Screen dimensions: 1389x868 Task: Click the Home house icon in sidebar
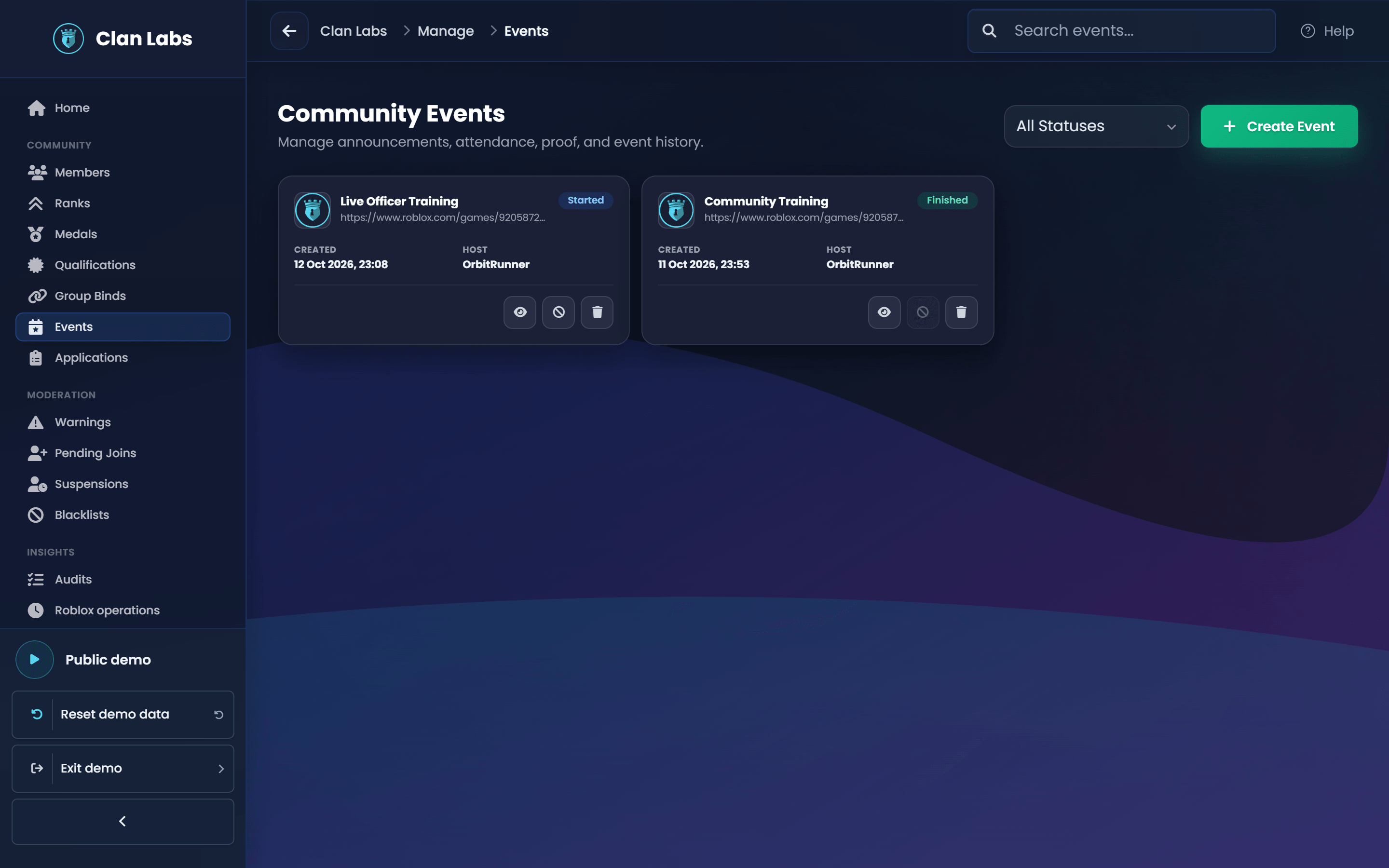click(x=36, y=108)
